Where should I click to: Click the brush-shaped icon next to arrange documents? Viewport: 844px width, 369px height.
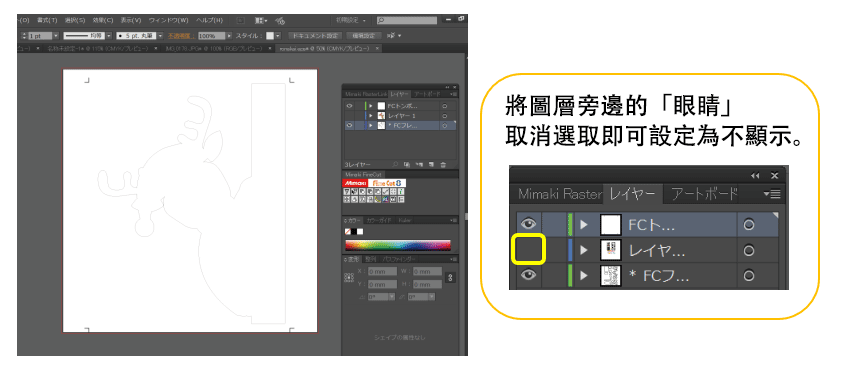(x=280, y=20)
